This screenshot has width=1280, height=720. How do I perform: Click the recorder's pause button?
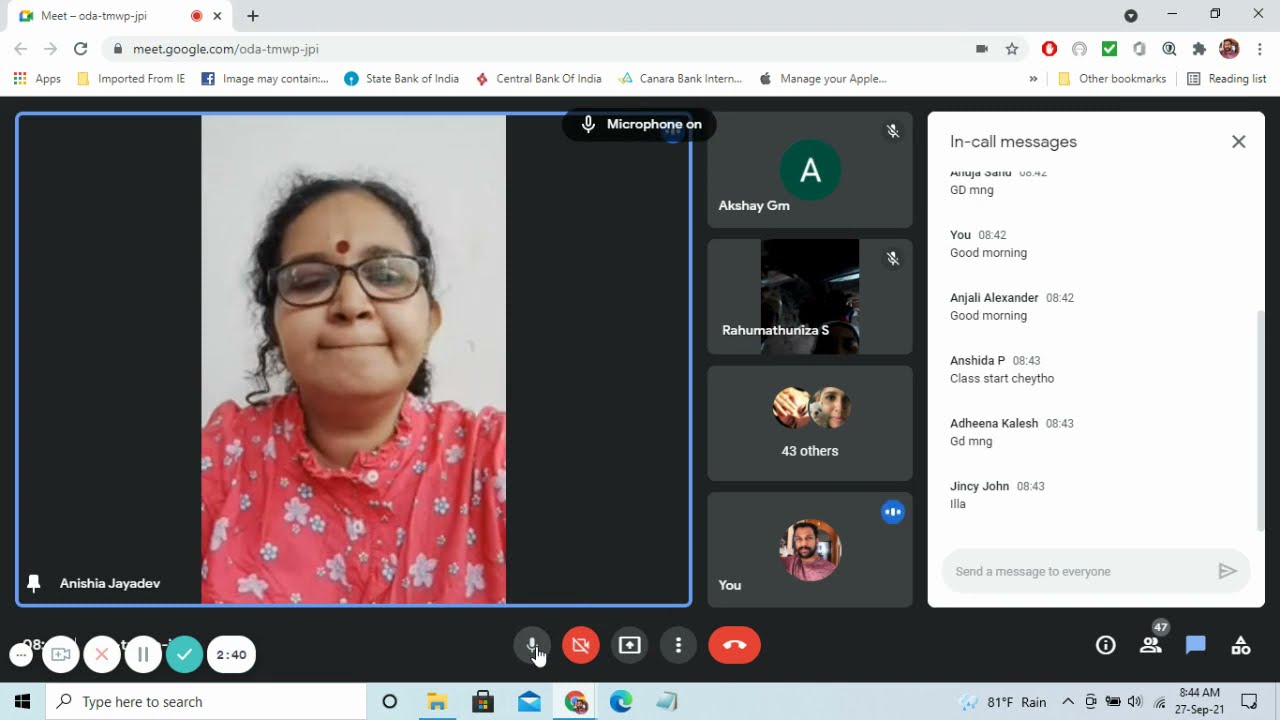143,654
